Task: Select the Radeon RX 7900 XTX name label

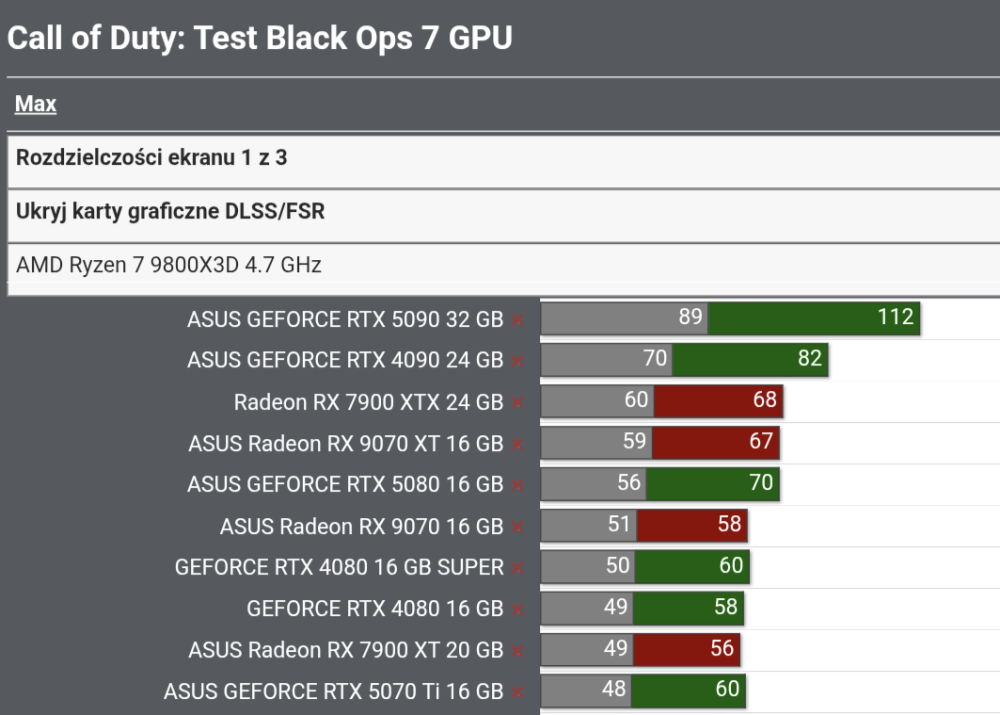Action: [370, 402]
